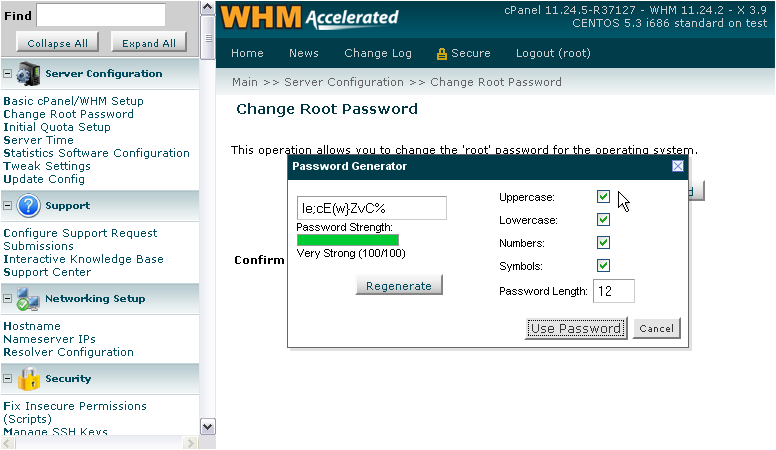Click the Server Configuration section icon
The image size is (776, 450).
click(28, 74)
